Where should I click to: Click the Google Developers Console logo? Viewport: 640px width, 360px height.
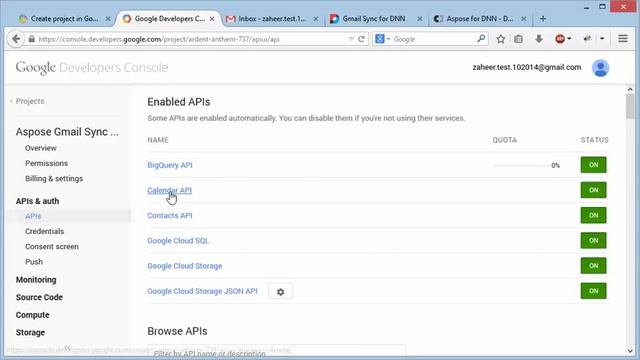click(x=92, y=68)
